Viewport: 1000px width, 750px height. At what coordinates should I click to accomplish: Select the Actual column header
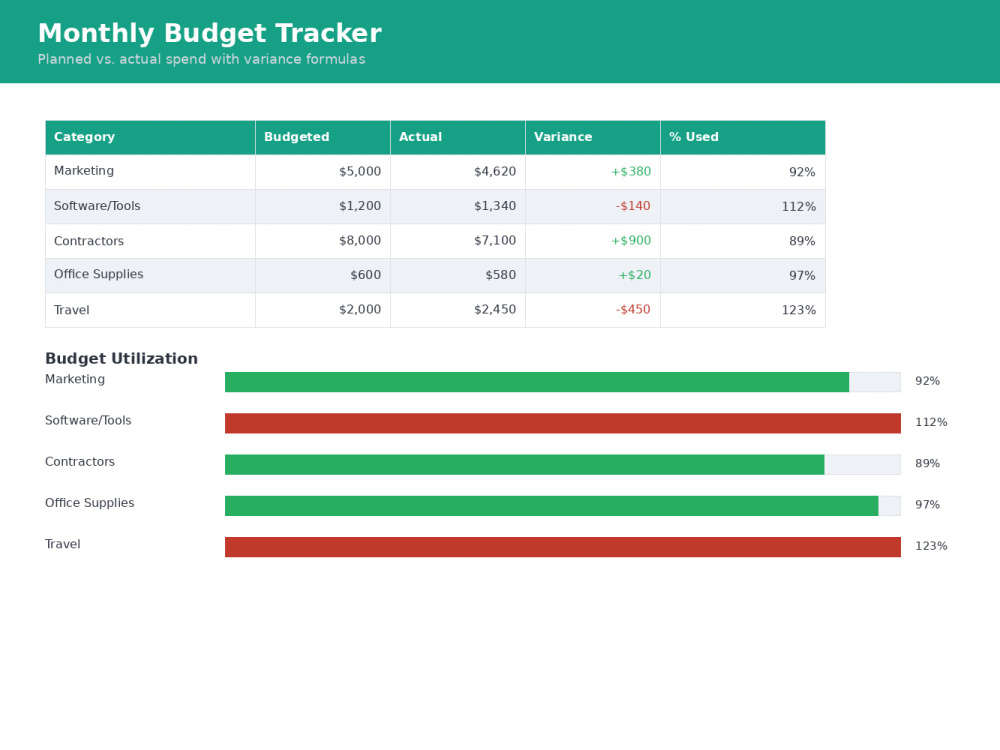tap(458, 137)
